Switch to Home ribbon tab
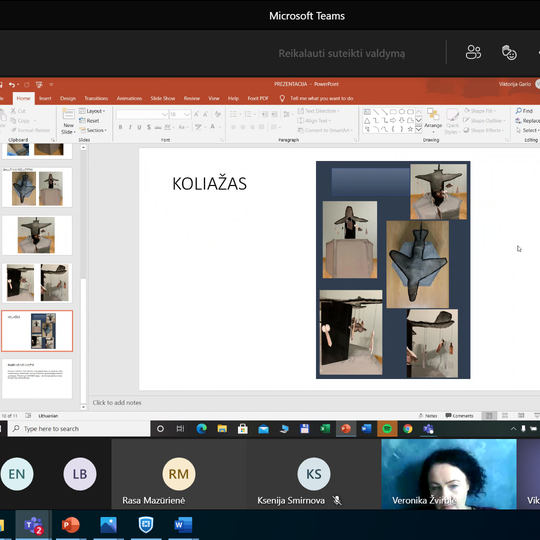 click(23, 98)
